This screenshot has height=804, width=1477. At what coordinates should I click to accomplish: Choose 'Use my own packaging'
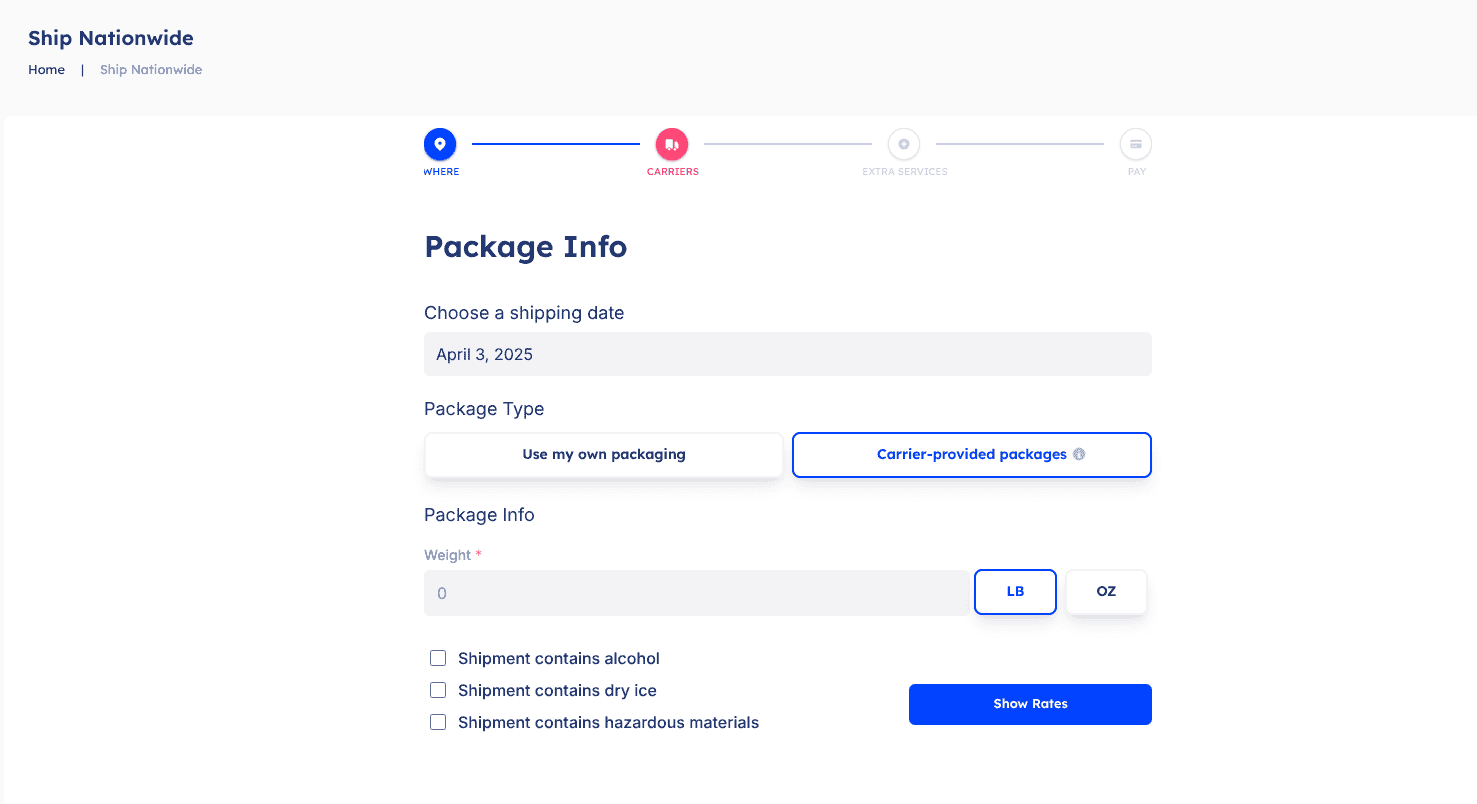(x=603, y=454)
